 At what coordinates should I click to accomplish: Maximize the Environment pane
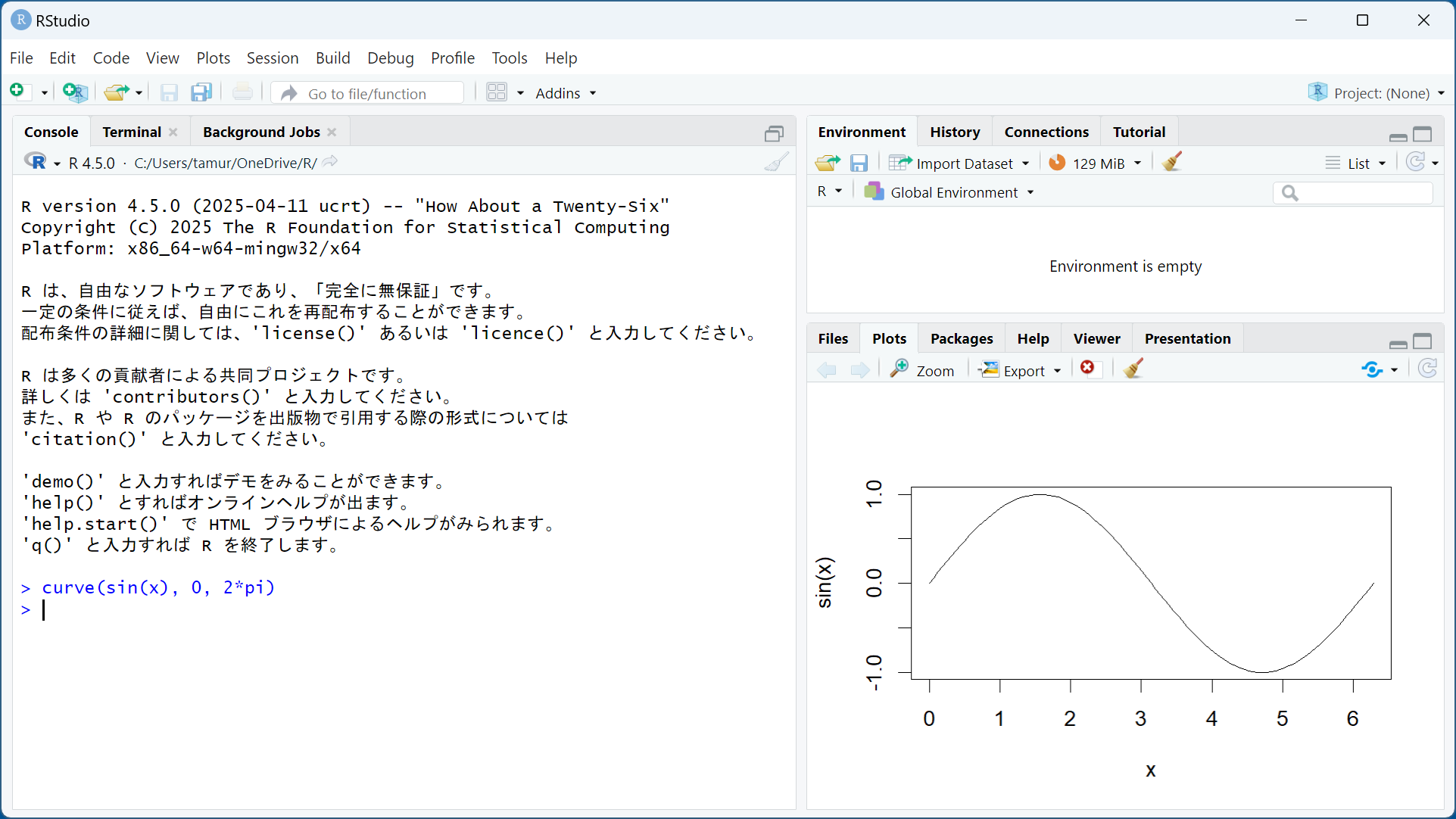(x=1423, y=134)
